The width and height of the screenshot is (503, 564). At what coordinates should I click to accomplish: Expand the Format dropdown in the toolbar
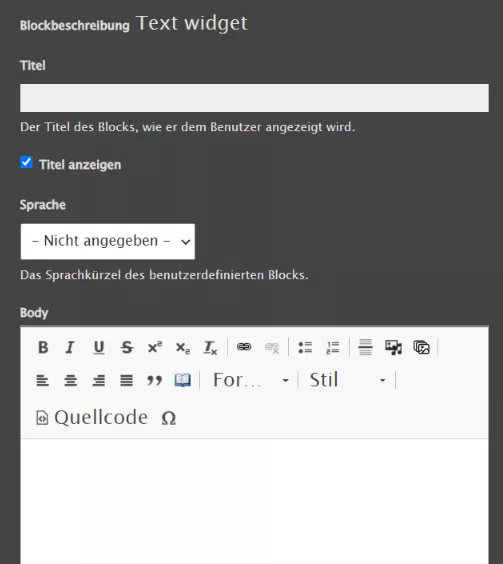click(x=251, y=380)
